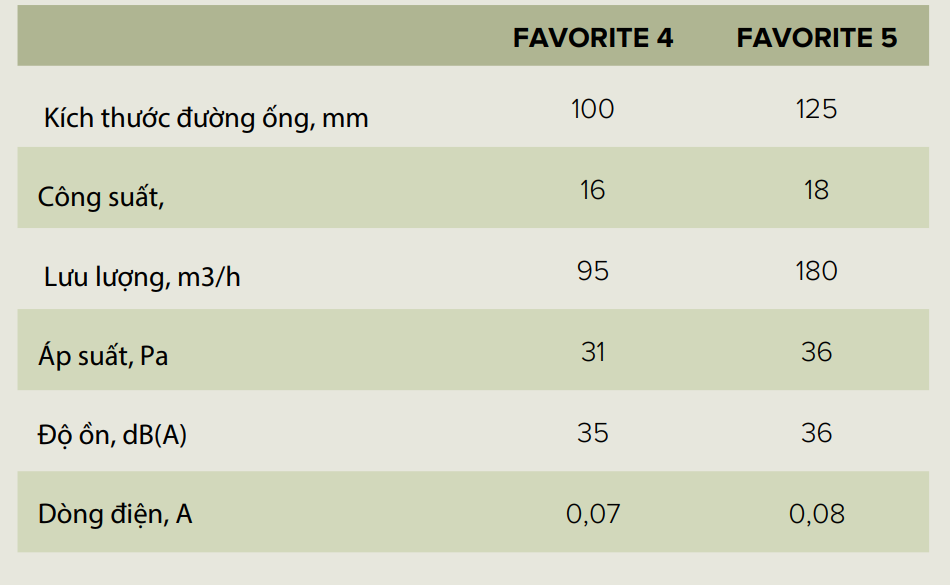Select the Công suất value 18
950x585 pixels.
817,190
